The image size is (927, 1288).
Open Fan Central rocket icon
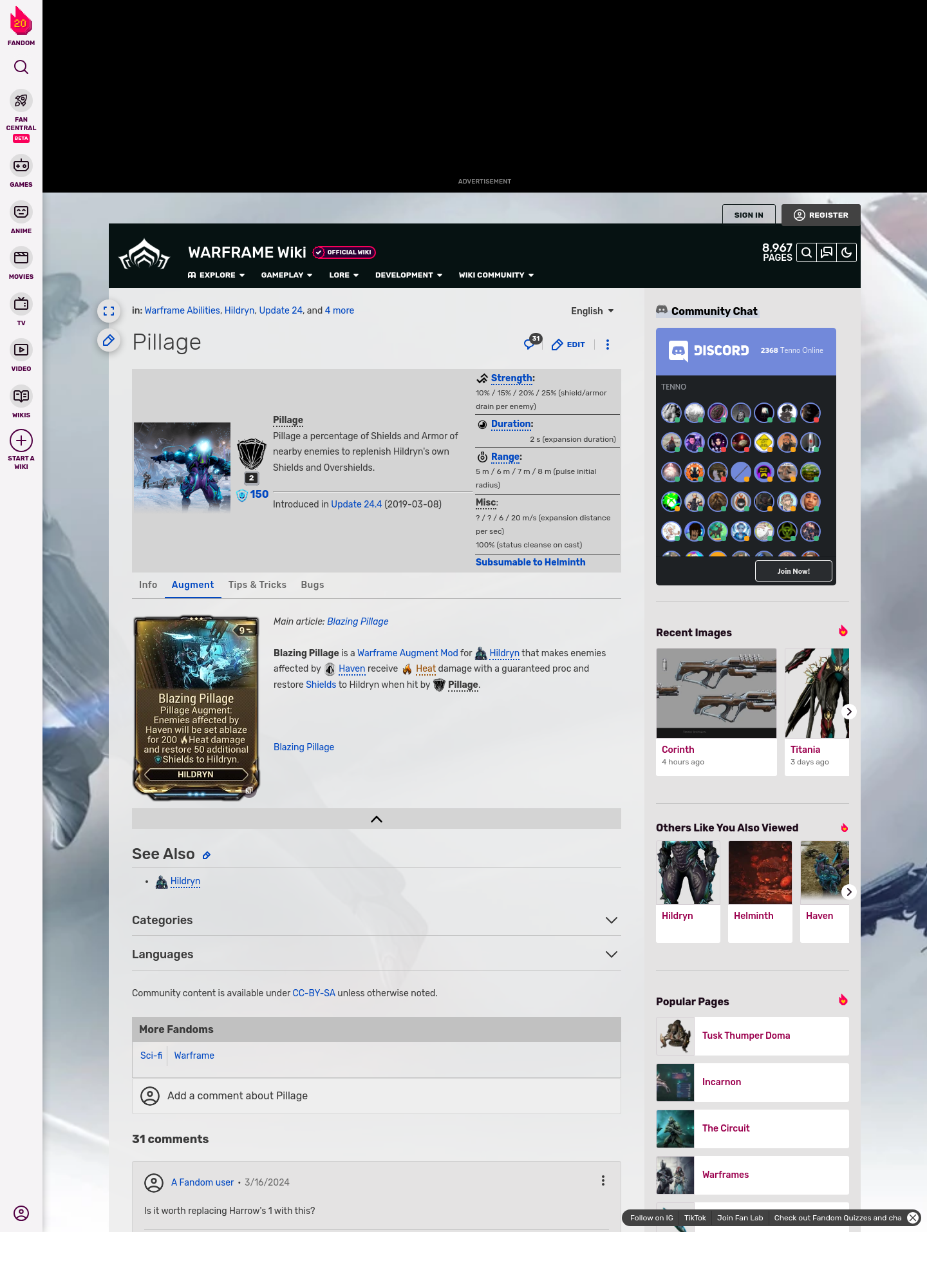[21, 100]
